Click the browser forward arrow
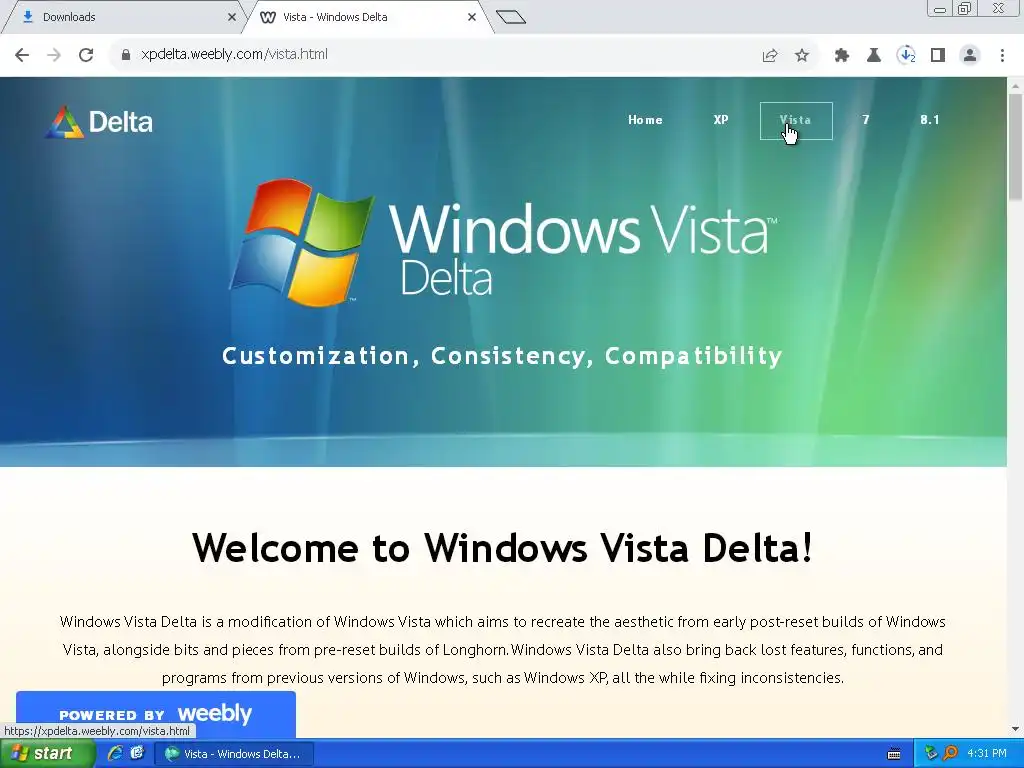The image size is (1024, 768). (54, 55)
